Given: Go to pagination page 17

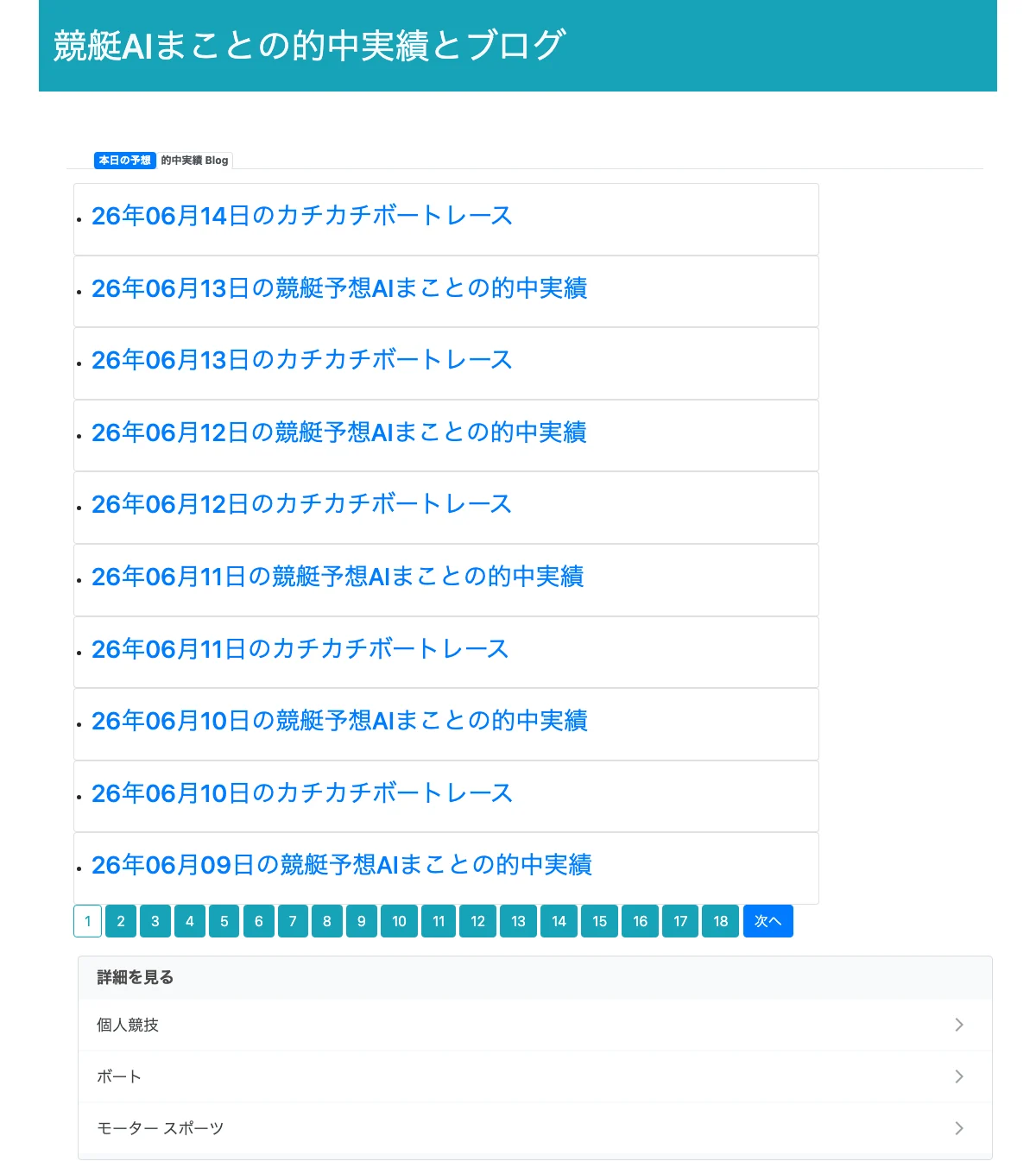Looking at the screenshot, I should click(680, 921).
